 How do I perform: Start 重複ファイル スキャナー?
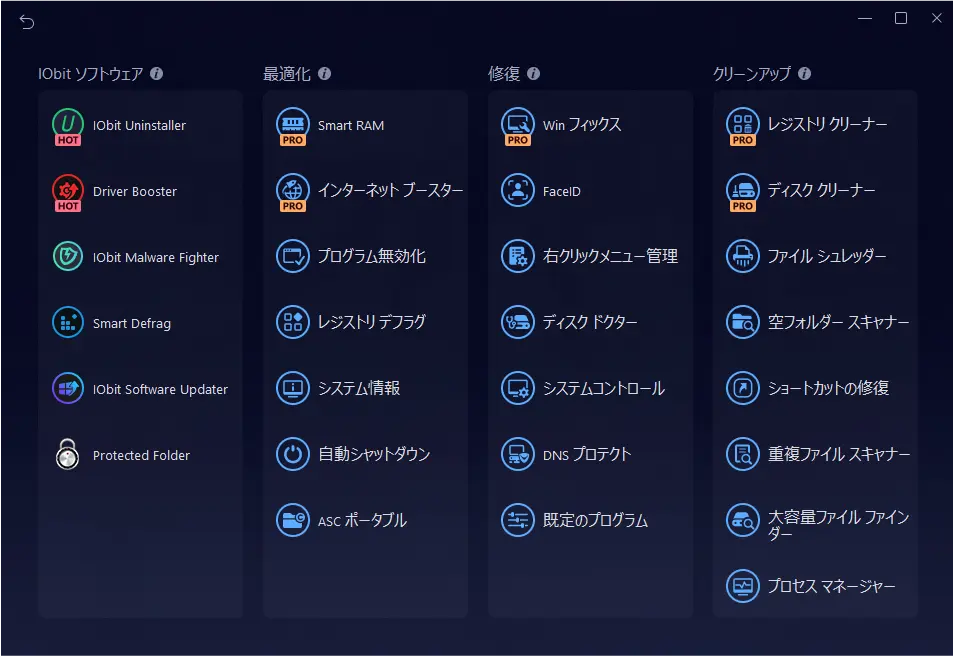click(x=812, y=455)
